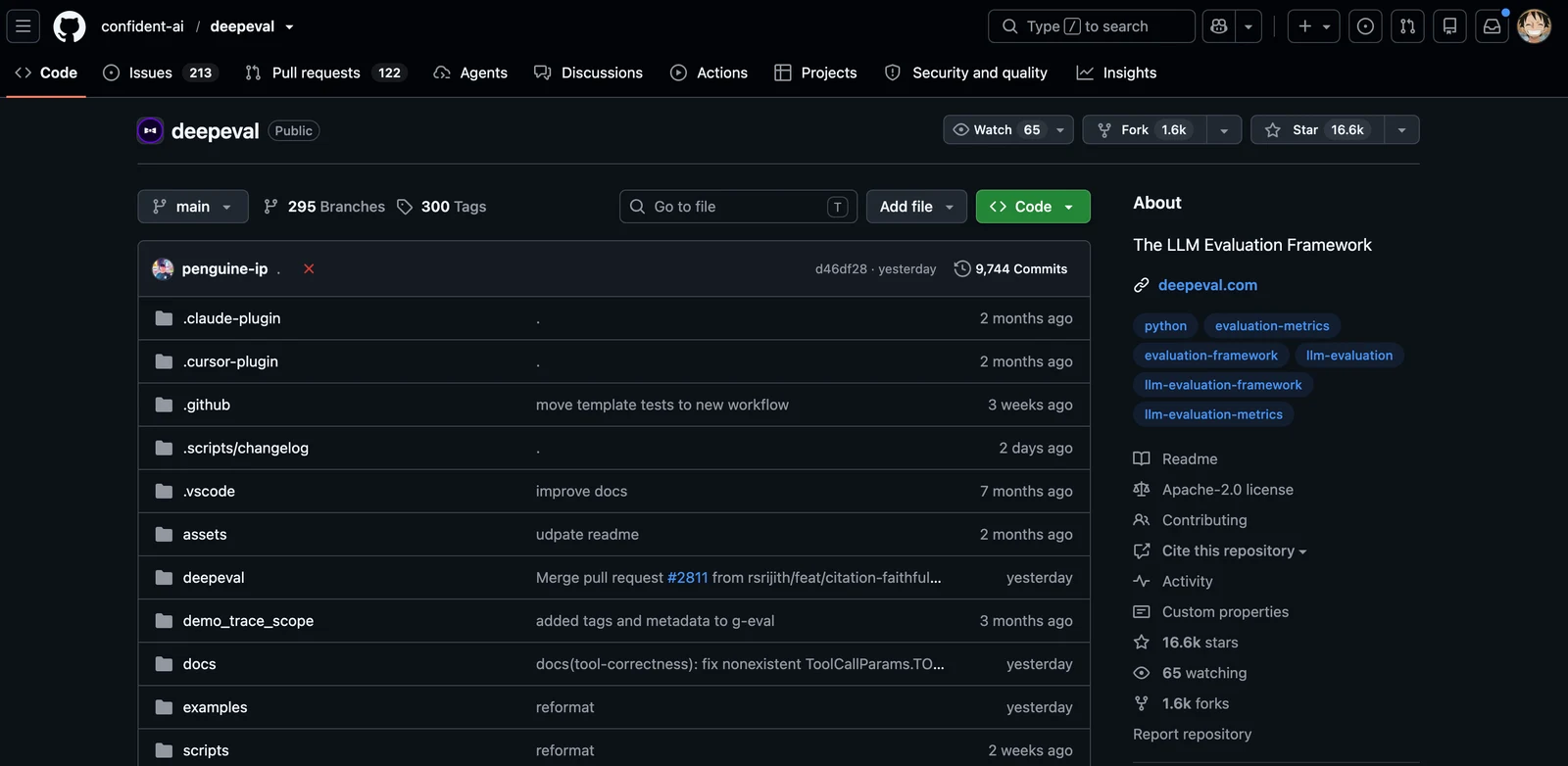
Task: Open the create new plus dropdown
Action: click(x=1314, y=26)
